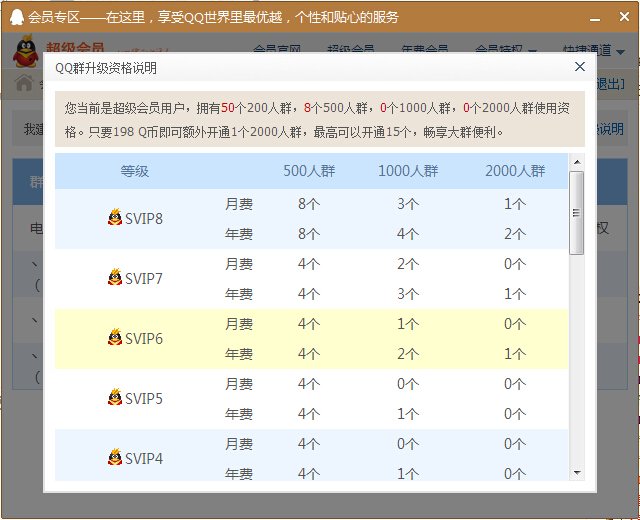Image resolution: width=640 pixels, height=520 pixels.
Task: Click the 等级 column header
Action: pos(135,171)
